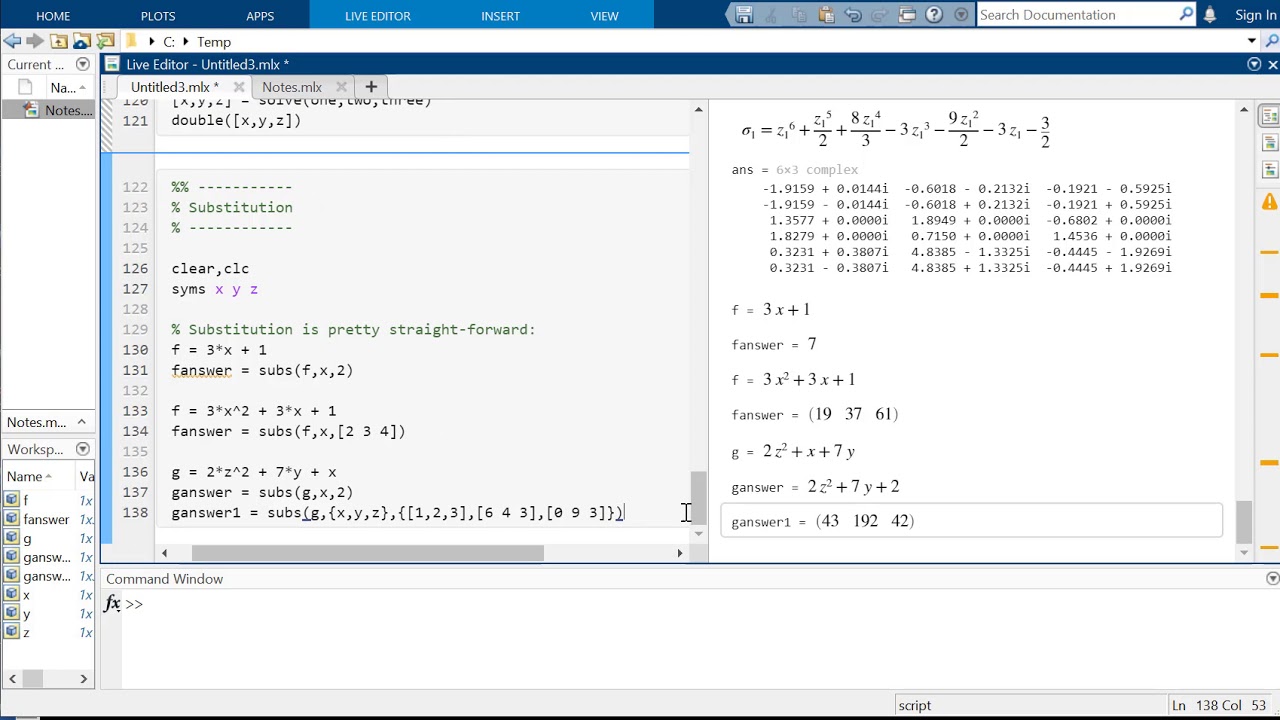Image resolution: width=1280 pixels, height=720 pixels.
Task: Select output on right view icon
Action: (1270, 116)
